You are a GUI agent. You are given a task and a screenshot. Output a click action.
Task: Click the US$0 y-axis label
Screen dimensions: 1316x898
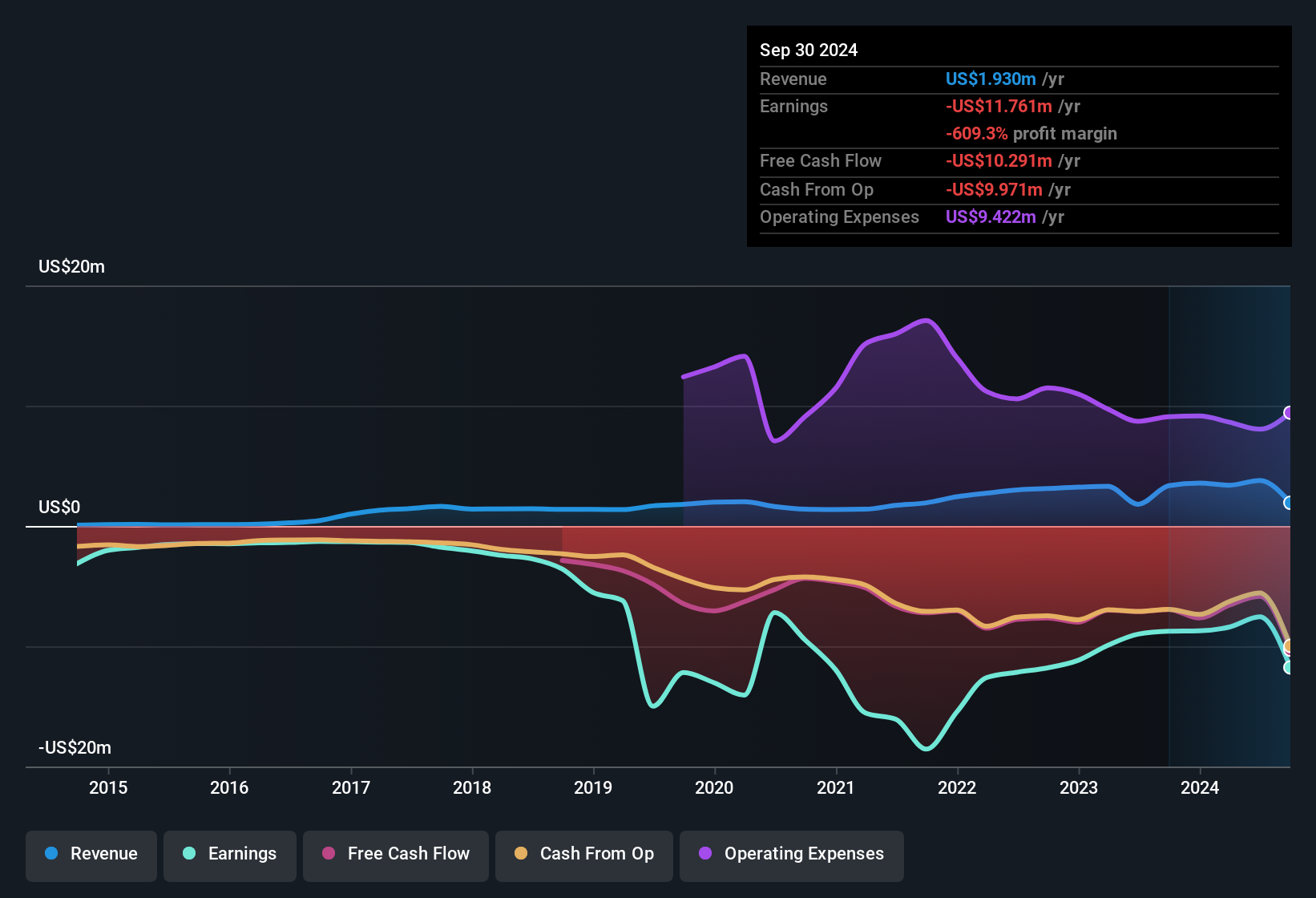59,508
